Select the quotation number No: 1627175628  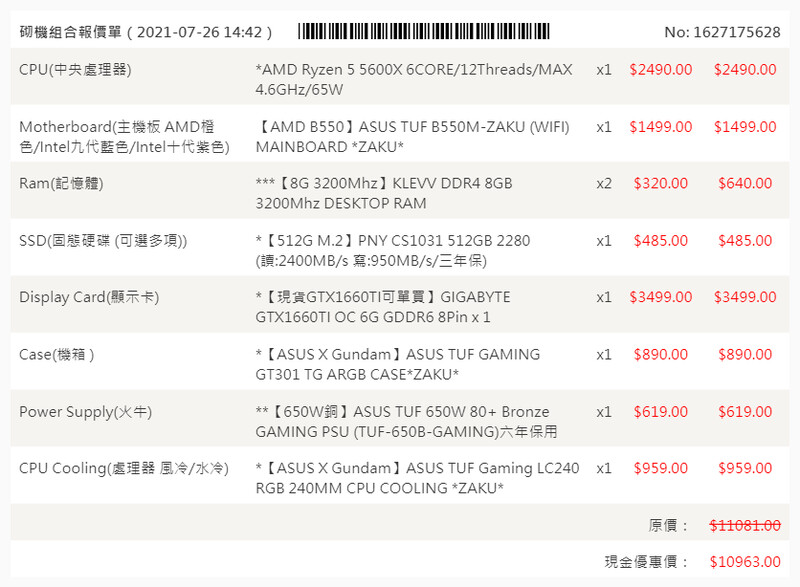coord(722,32)
